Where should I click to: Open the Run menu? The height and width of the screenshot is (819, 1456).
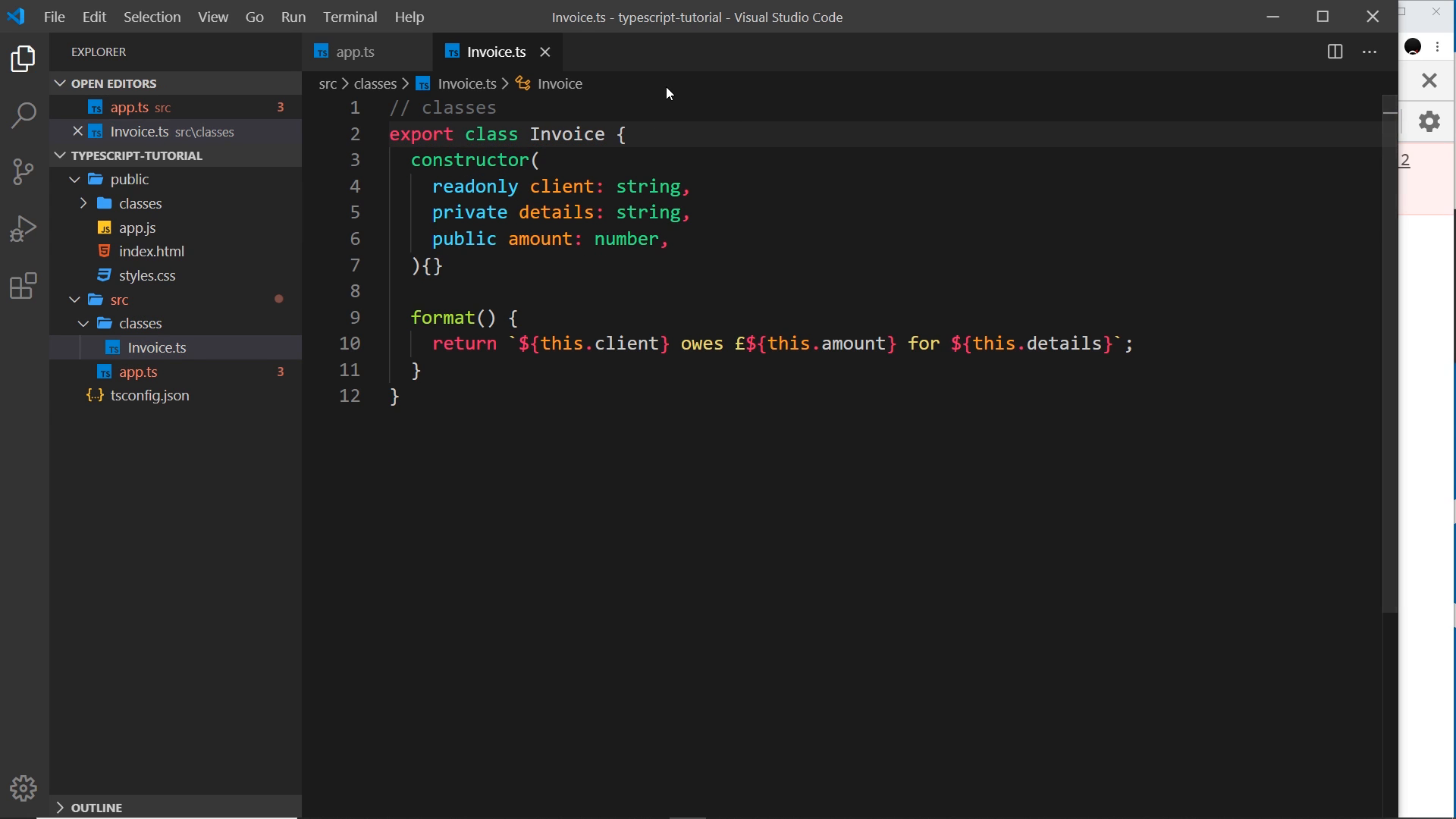pos(293,17)
